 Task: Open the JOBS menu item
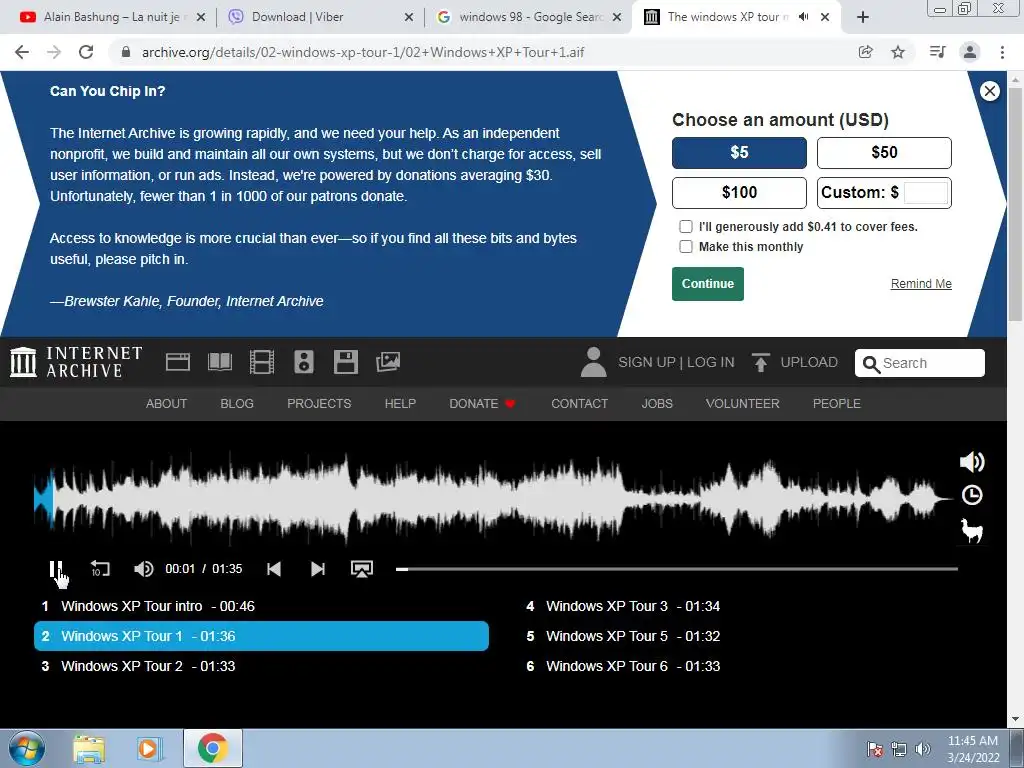pos(657,404)
